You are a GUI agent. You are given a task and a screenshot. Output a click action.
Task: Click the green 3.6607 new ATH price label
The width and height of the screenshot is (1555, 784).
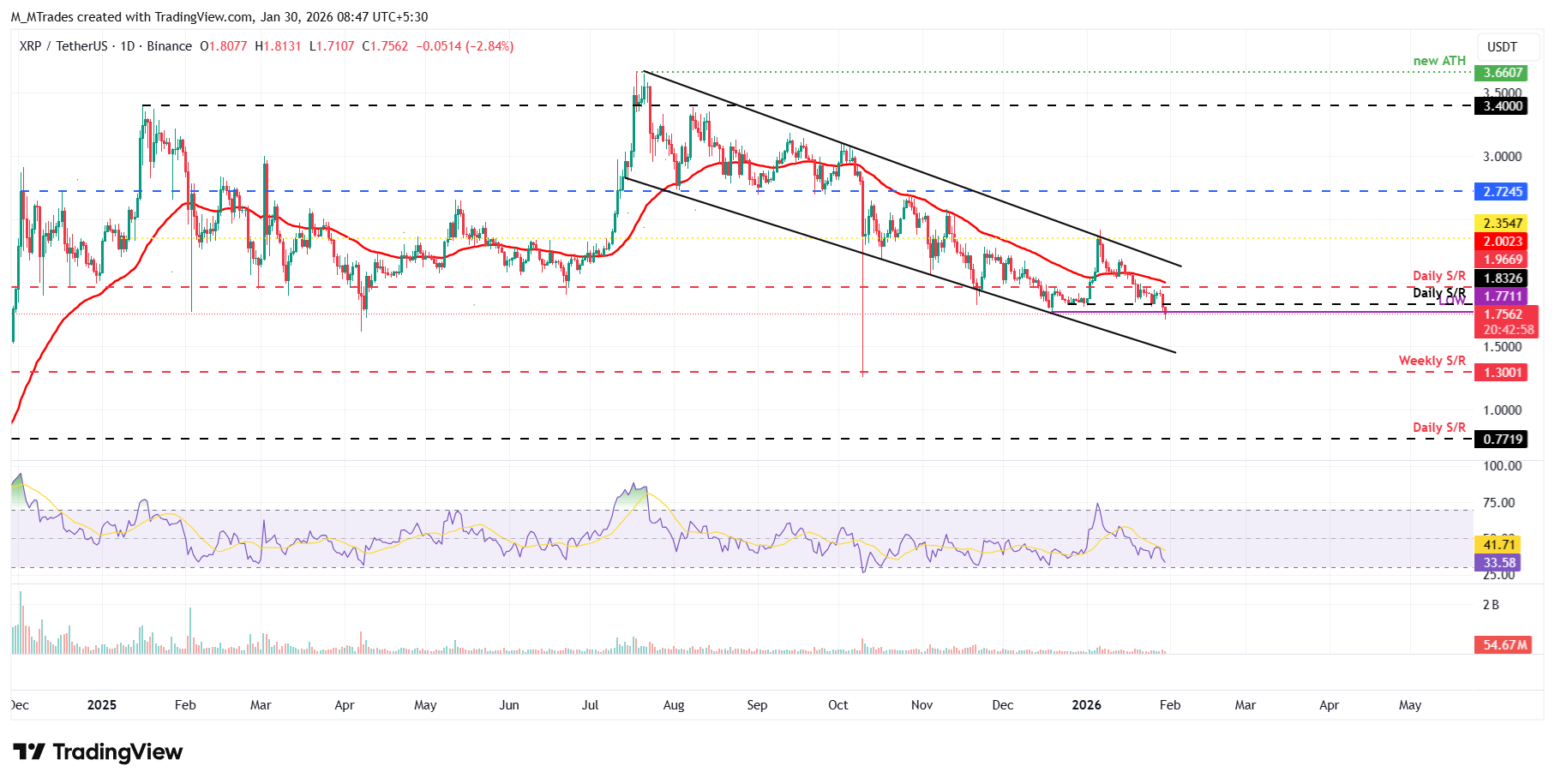pyautogui.click(x=1503, y=73)
